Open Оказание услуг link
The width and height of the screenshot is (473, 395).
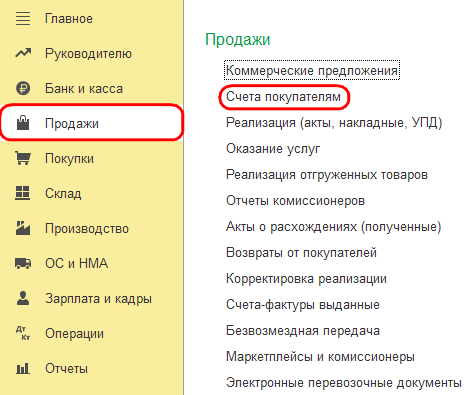[x=273, y=149]
